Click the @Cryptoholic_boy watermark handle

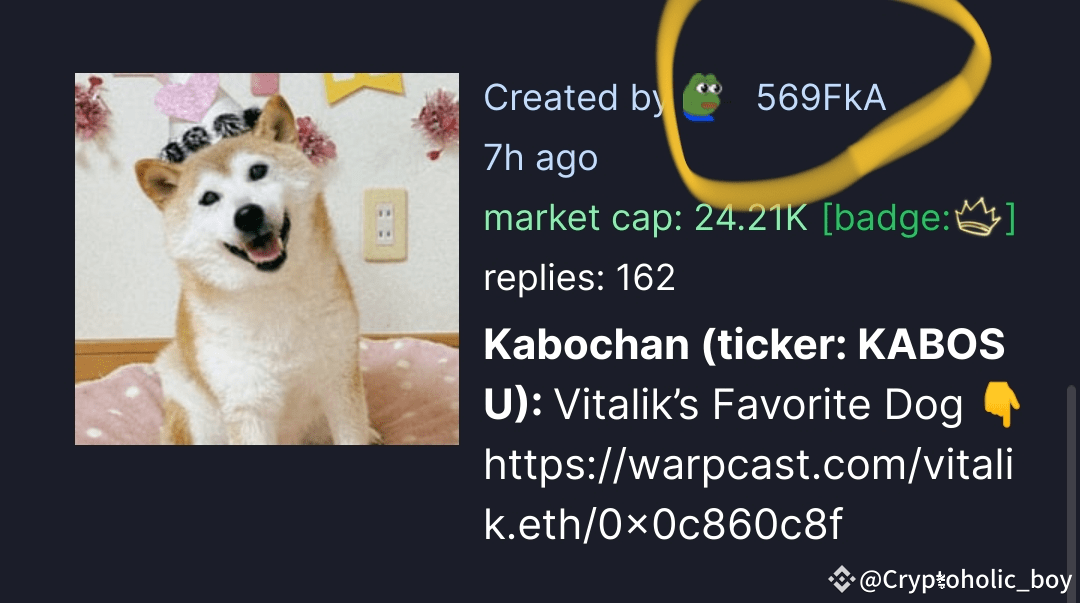click(966, 580)
